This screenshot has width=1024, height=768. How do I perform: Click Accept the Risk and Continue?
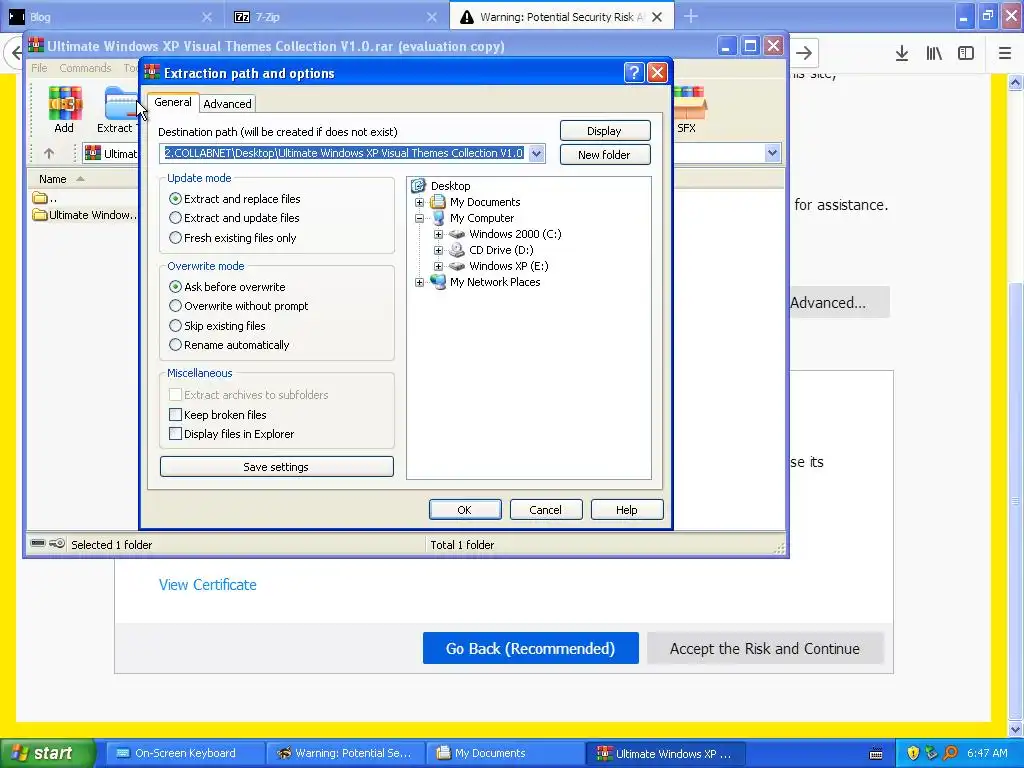(765, 648)
